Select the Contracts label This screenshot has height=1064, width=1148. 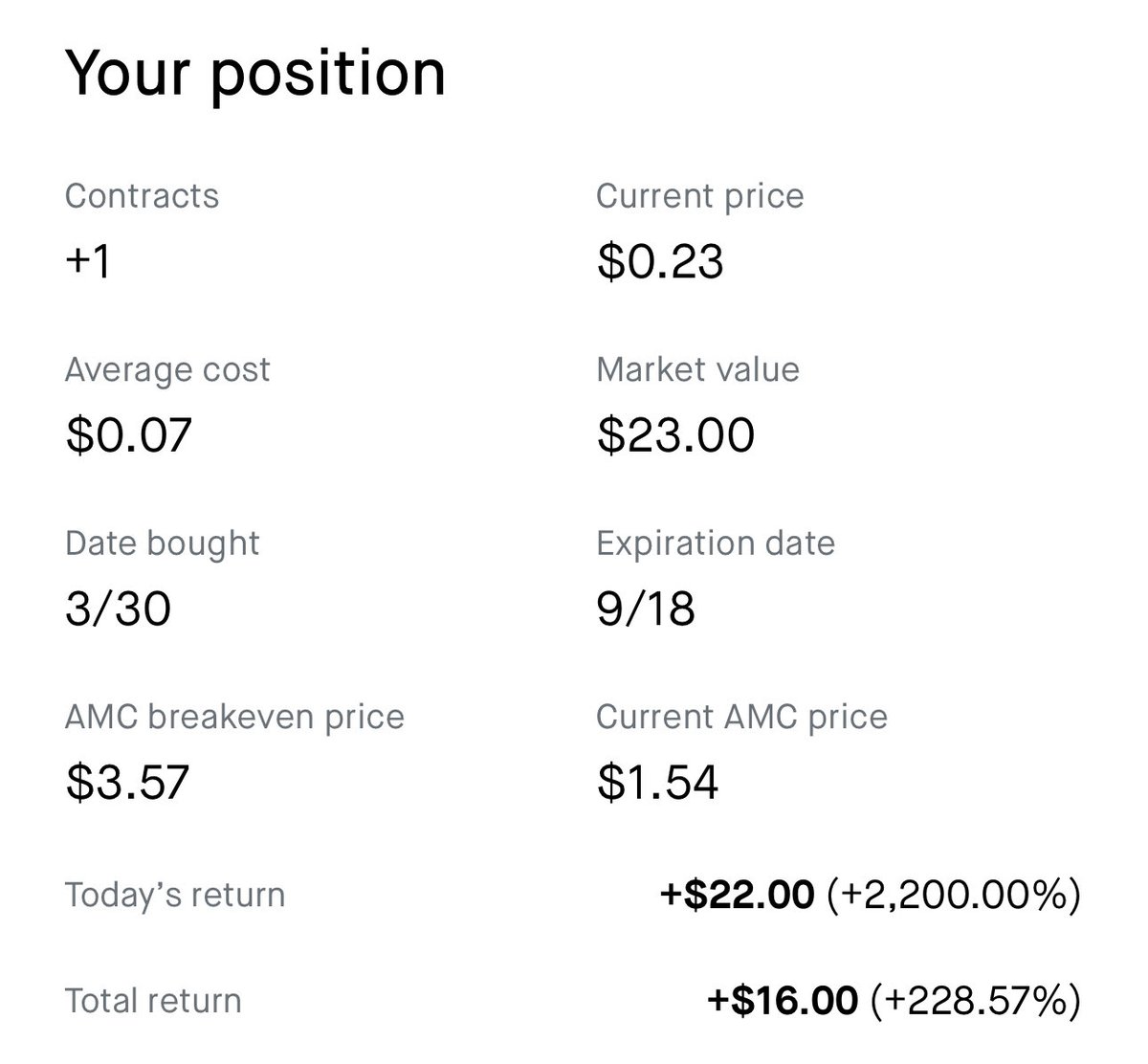click(142, 196)
